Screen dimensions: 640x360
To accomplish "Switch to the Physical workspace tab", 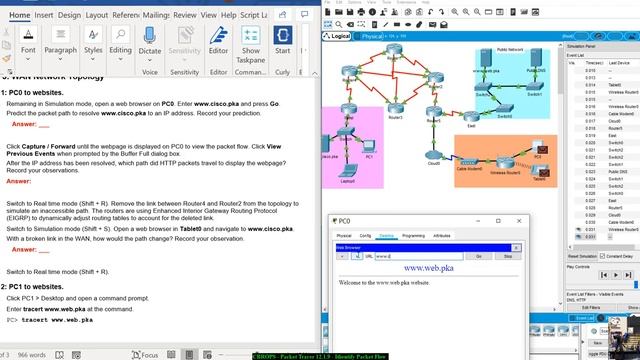I will [371, 36].
